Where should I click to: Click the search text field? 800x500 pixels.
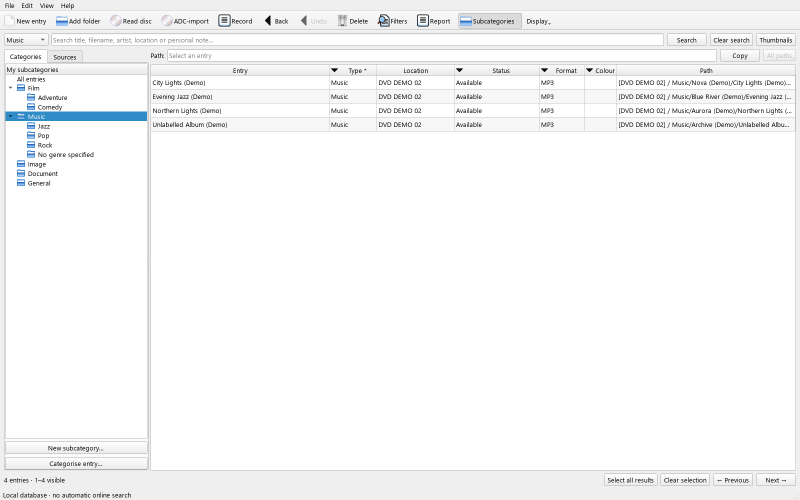click(357, 40)
